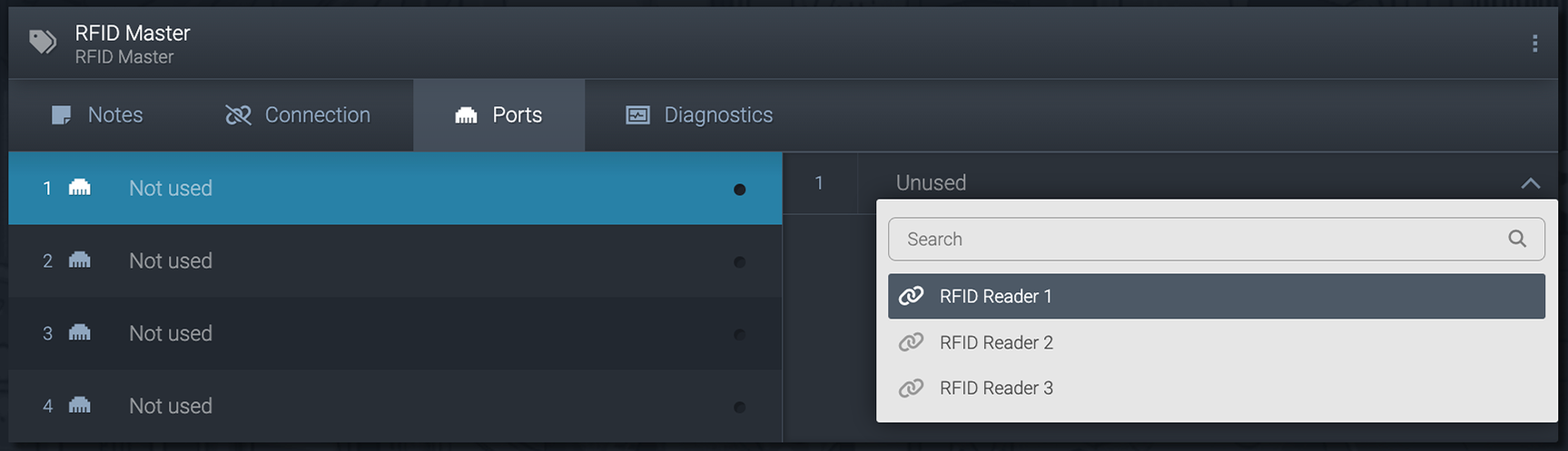The height and width of the screenshot is (451, 1568).
Task: Collapse the Unused dropdown chevron
Action: coord(1531,183)
